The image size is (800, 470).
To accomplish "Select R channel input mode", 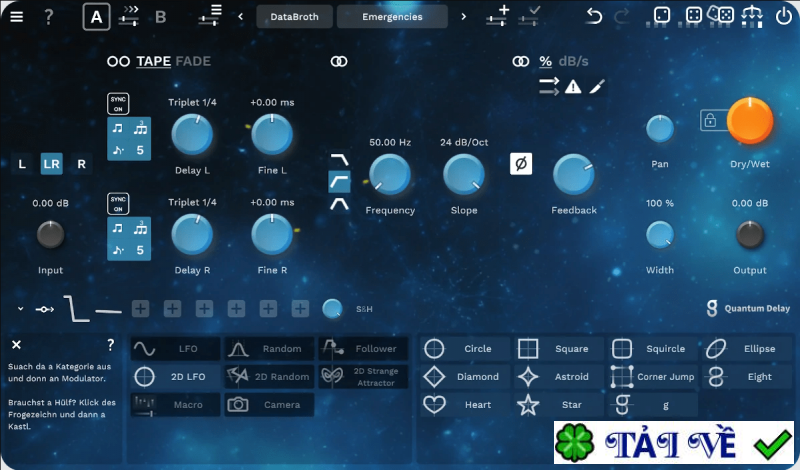I will coord(82,164).
